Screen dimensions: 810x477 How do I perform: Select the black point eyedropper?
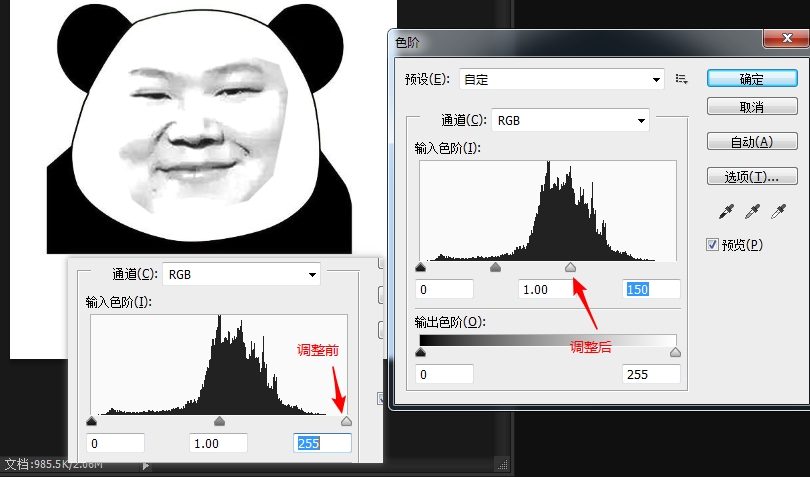click(x=726, y=211)
